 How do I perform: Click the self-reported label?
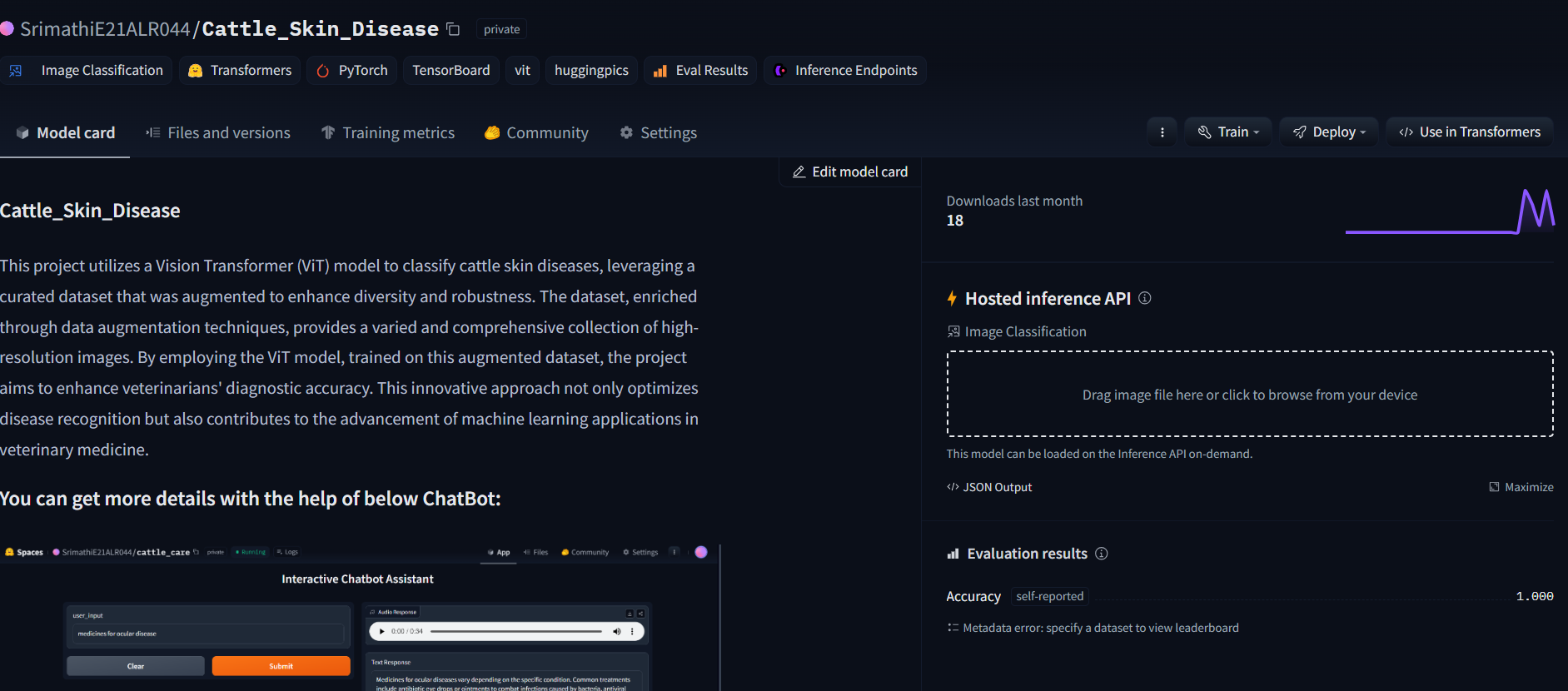click(x=1050, y=596)
